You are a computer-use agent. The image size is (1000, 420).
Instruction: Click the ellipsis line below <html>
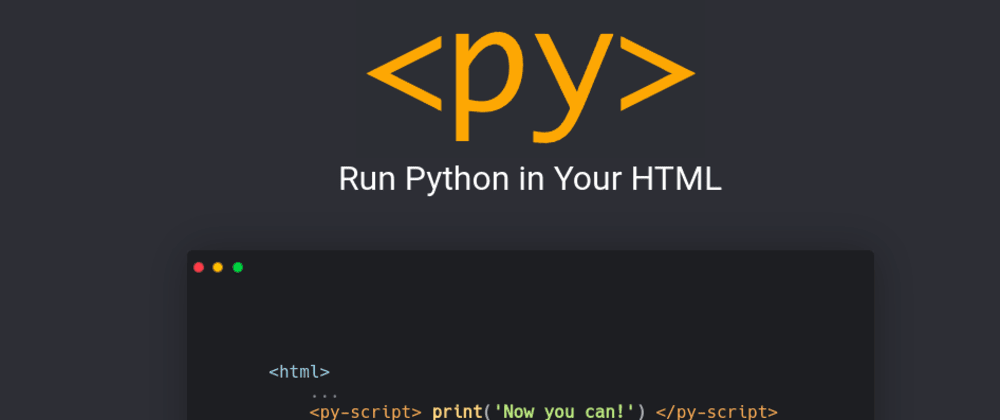click(x=325, y=397)
